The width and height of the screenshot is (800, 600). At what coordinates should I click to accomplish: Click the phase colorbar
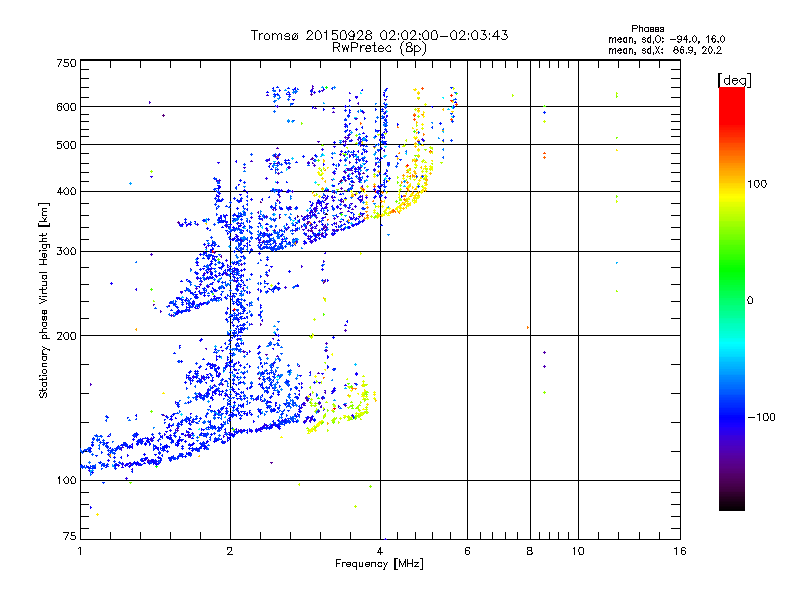click(x=732, y=299)
